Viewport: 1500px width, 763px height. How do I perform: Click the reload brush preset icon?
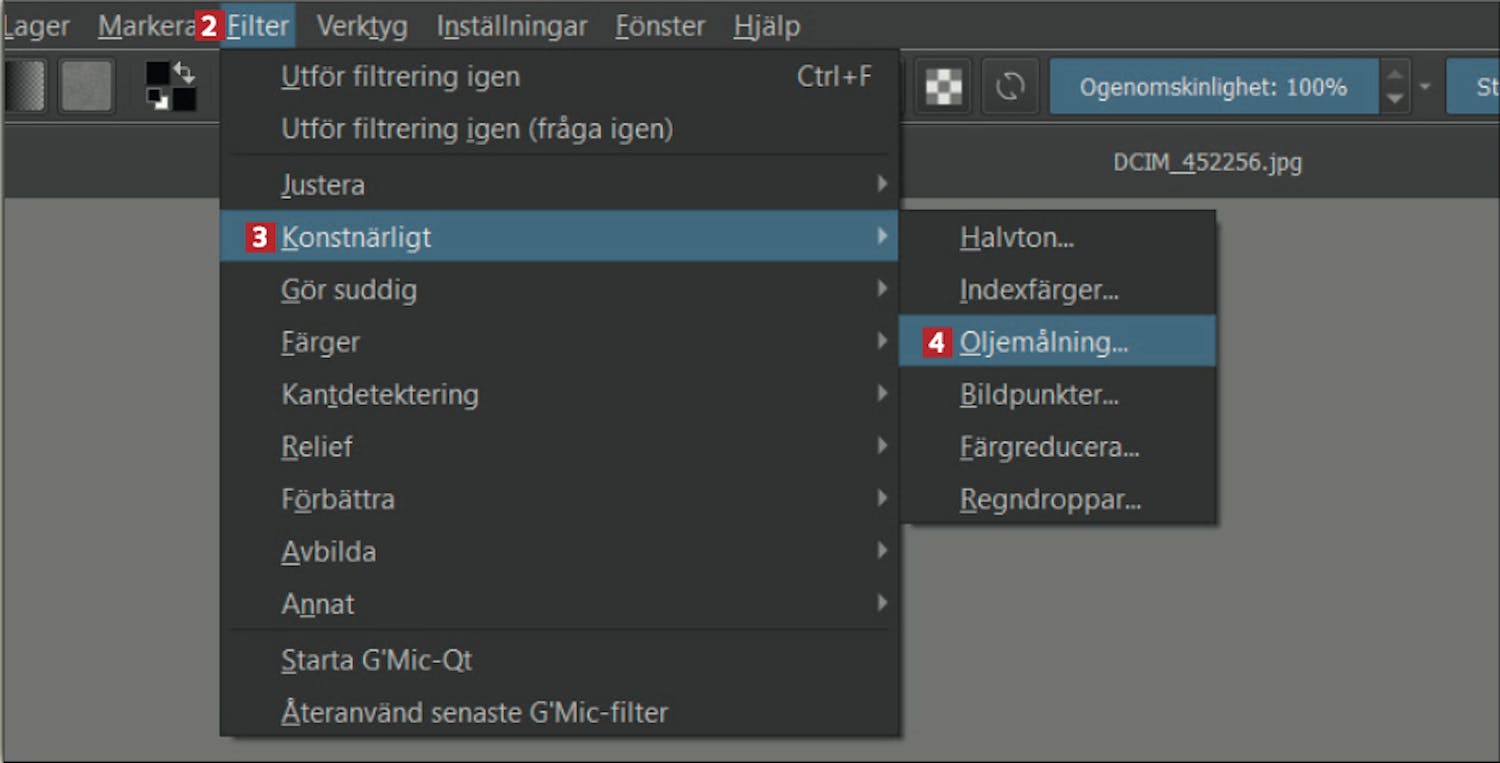click(1010, 87)
